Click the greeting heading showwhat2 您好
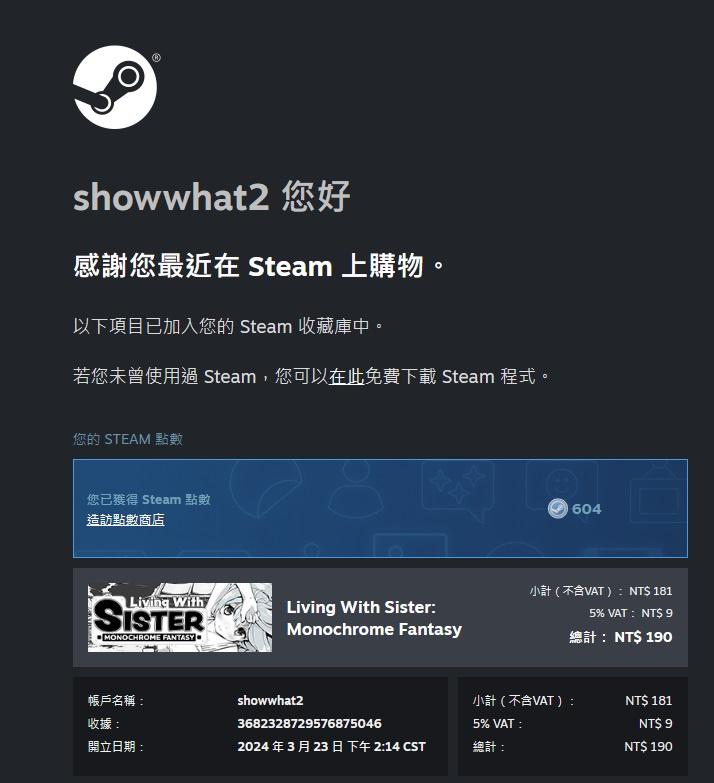Image resolution: width=714 pixels, height=783 pixels. (x=211, y=197)
